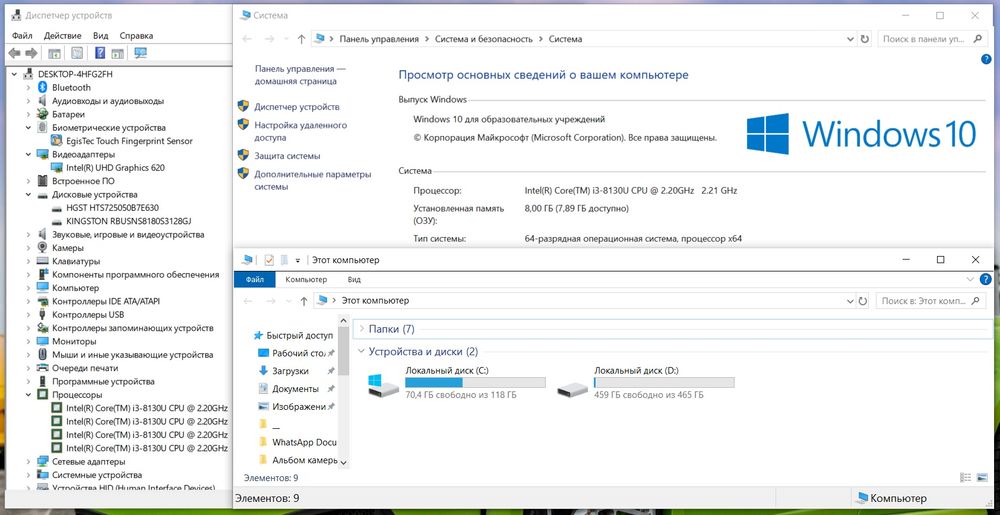Select the Bluetooth device category icon
Viewport: 1000px width, 515px height.
click(43, 87)
